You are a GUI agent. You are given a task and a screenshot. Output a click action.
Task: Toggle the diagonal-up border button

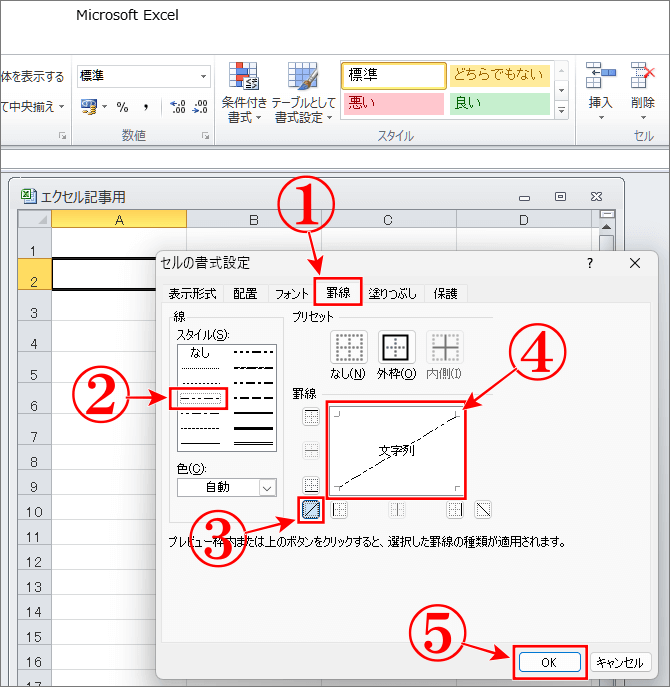[x=311, y=510]
